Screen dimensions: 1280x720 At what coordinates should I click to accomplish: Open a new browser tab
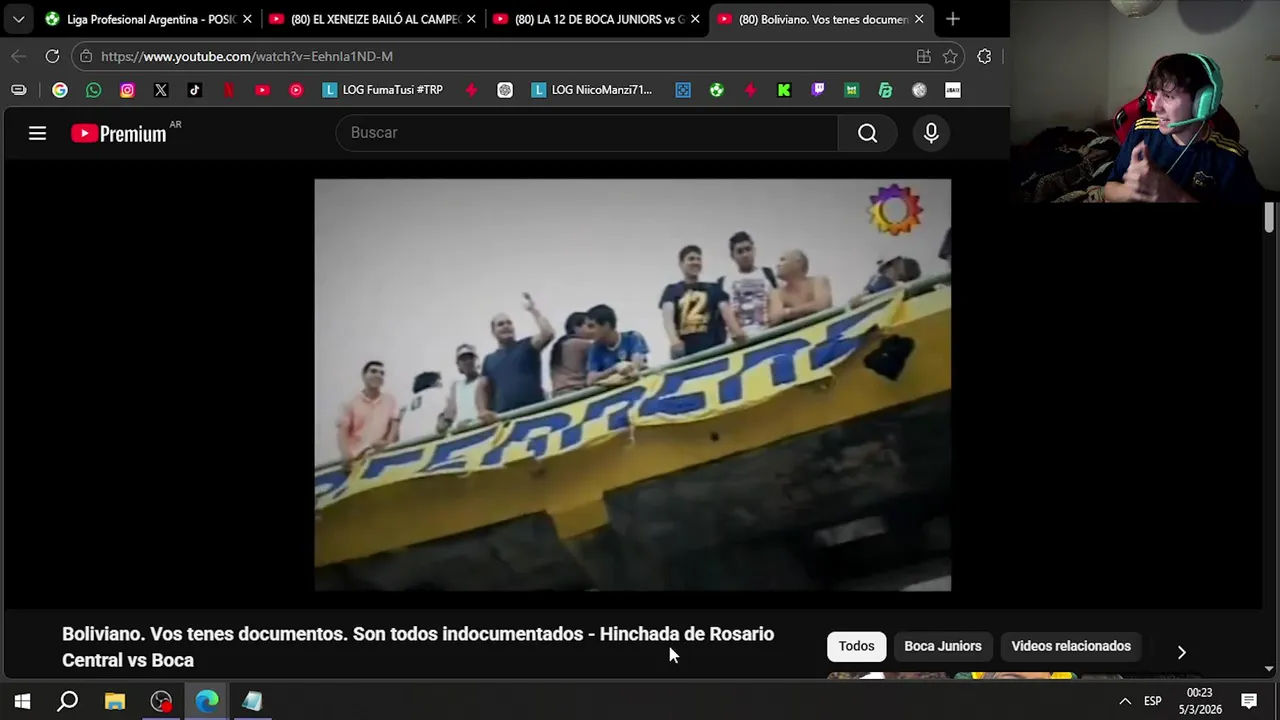(952, 19)
